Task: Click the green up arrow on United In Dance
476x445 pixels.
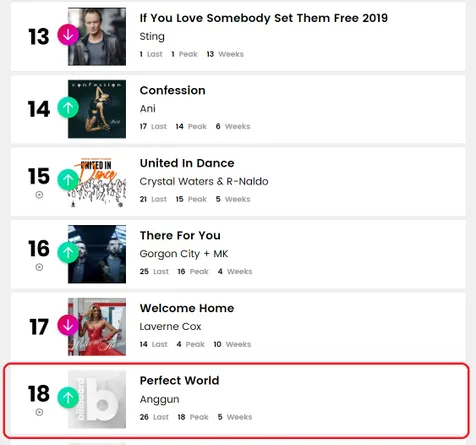Action: [68, 180]
